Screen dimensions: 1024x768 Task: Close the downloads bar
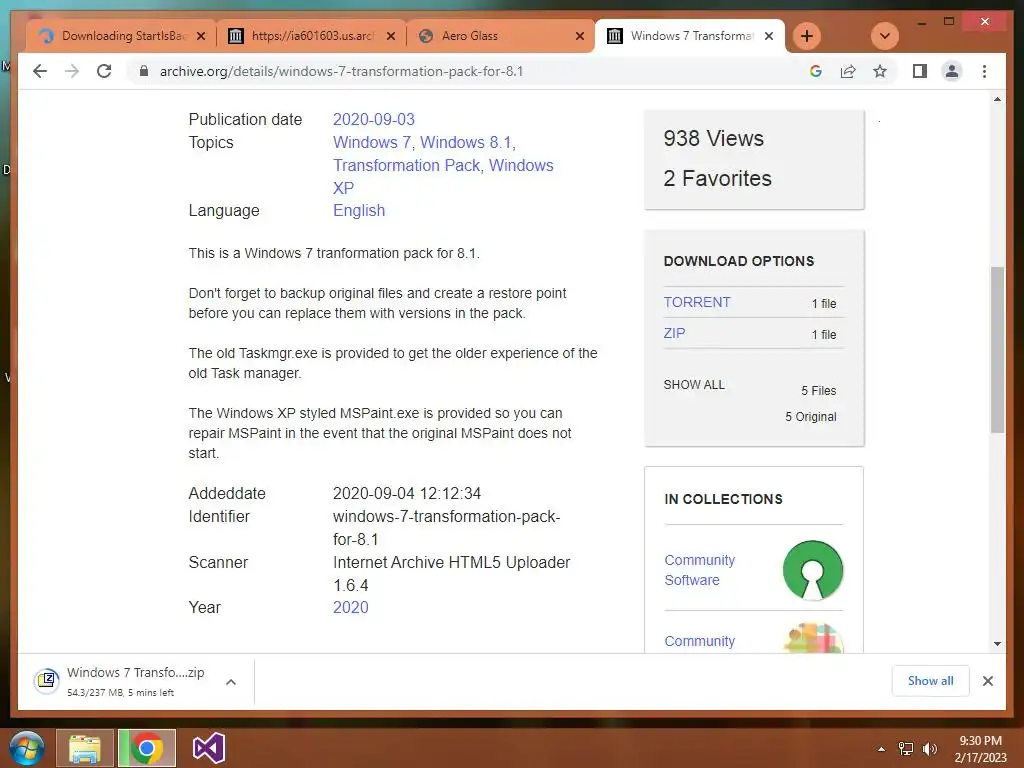(987, 681)
